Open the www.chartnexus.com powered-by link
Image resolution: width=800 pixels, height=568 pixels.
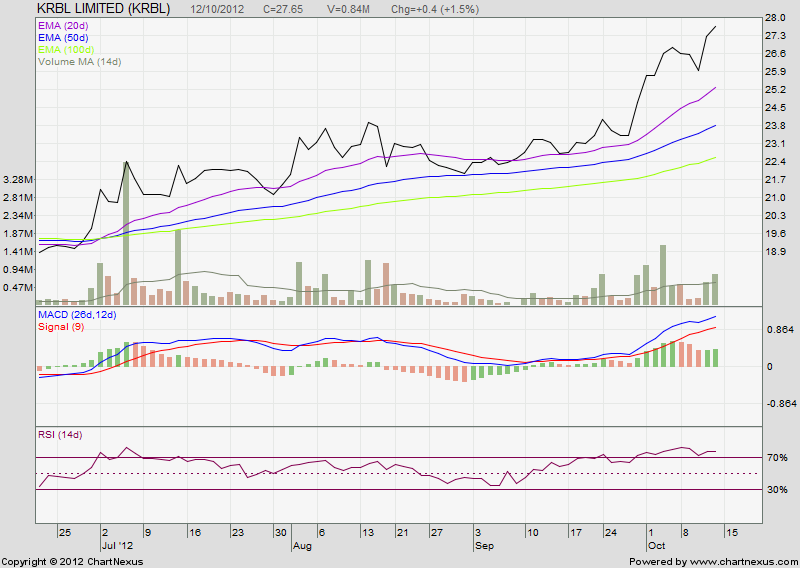coord(743,562)
